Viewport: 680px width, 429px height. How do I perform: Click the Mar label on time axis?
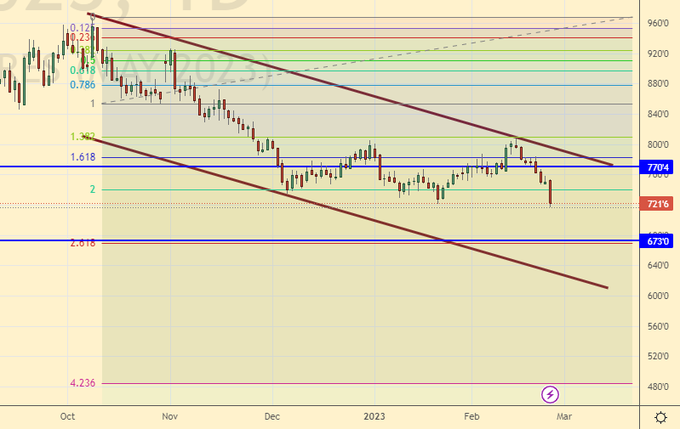pyautogui.click(x=564, y=415)
